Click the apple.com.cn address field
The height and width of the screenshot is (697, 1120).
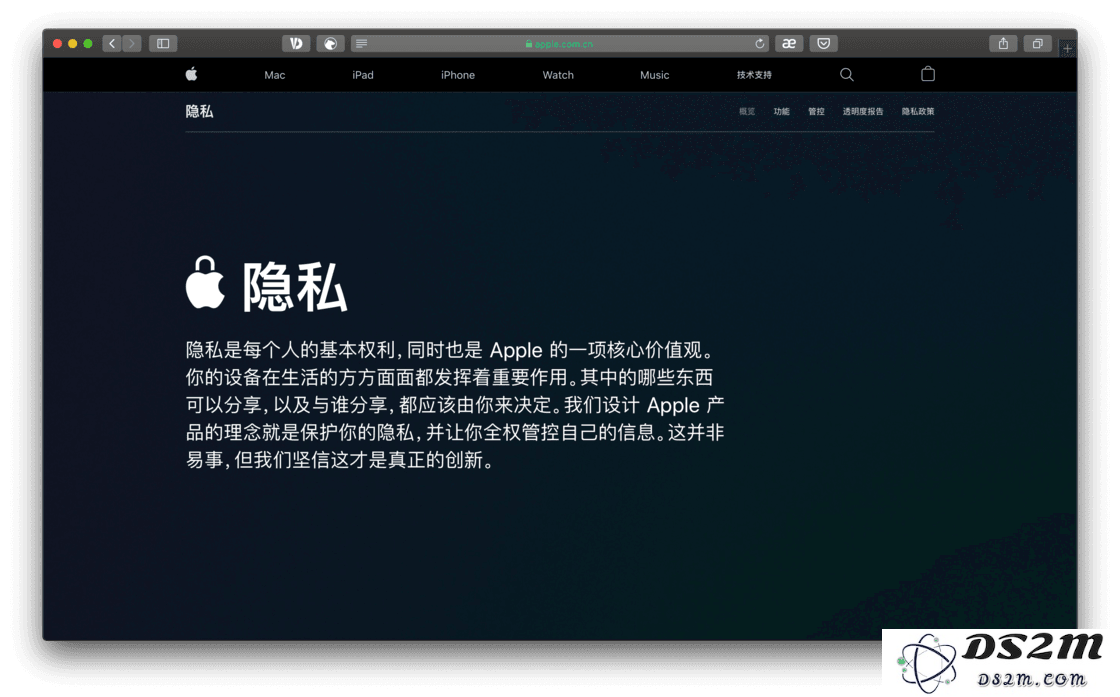pos(559,44)
